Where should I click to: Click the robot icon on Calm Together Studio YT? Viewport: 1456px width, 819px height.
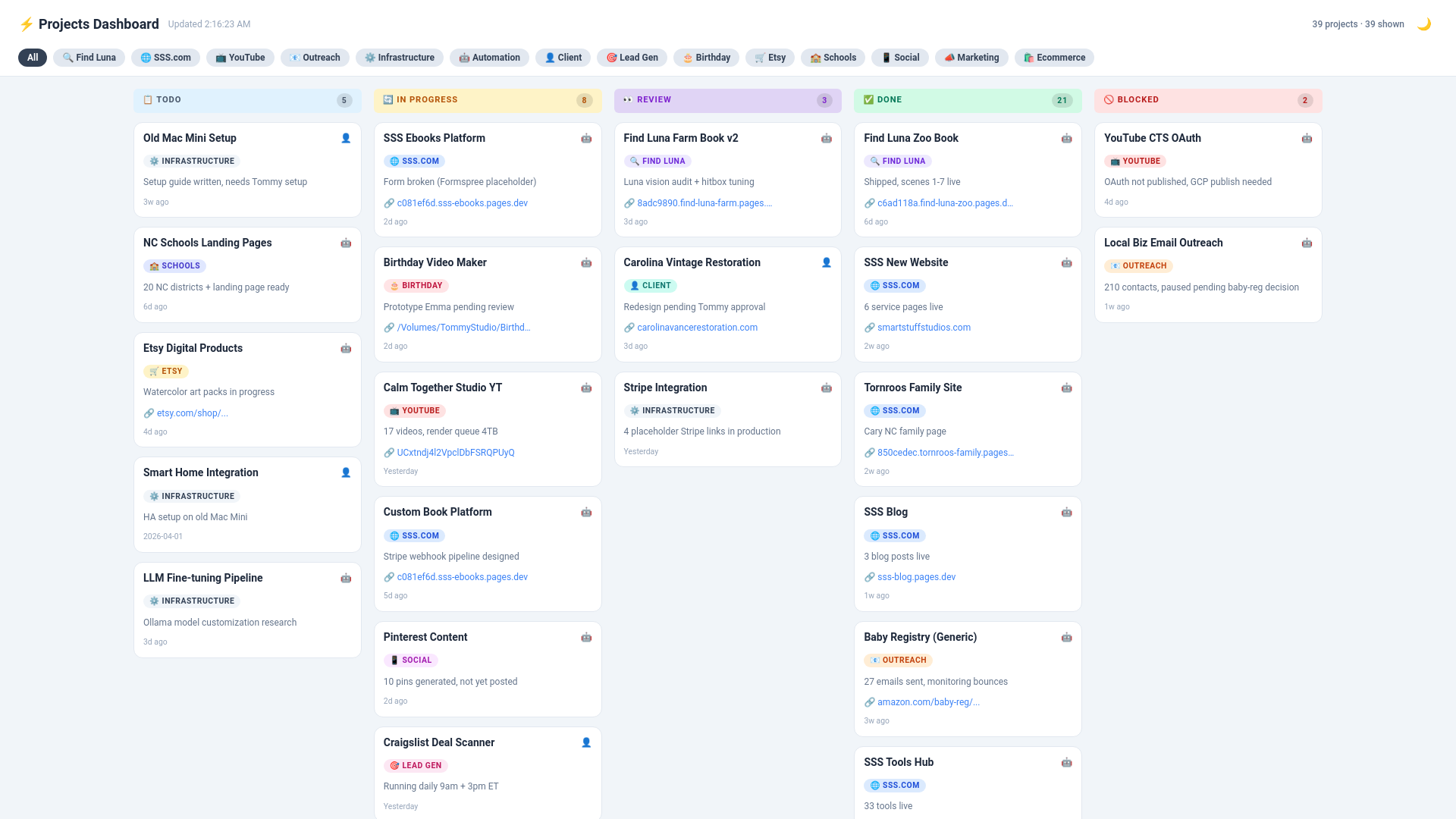586,388
